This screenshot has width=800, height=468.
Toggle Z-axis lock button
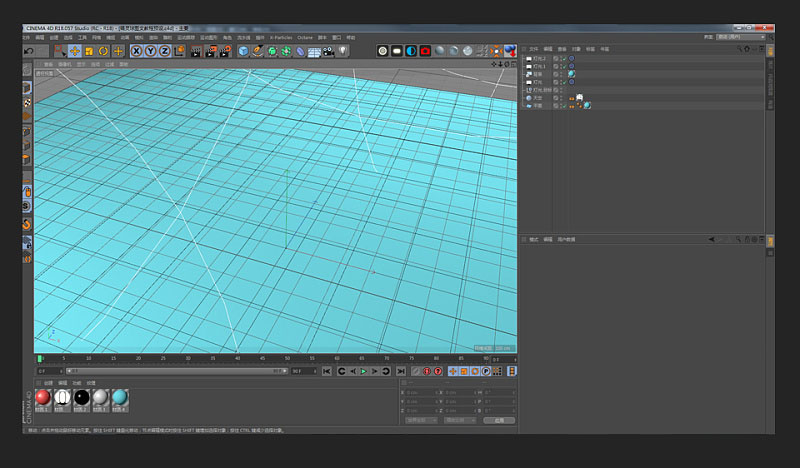coord(165,50)
